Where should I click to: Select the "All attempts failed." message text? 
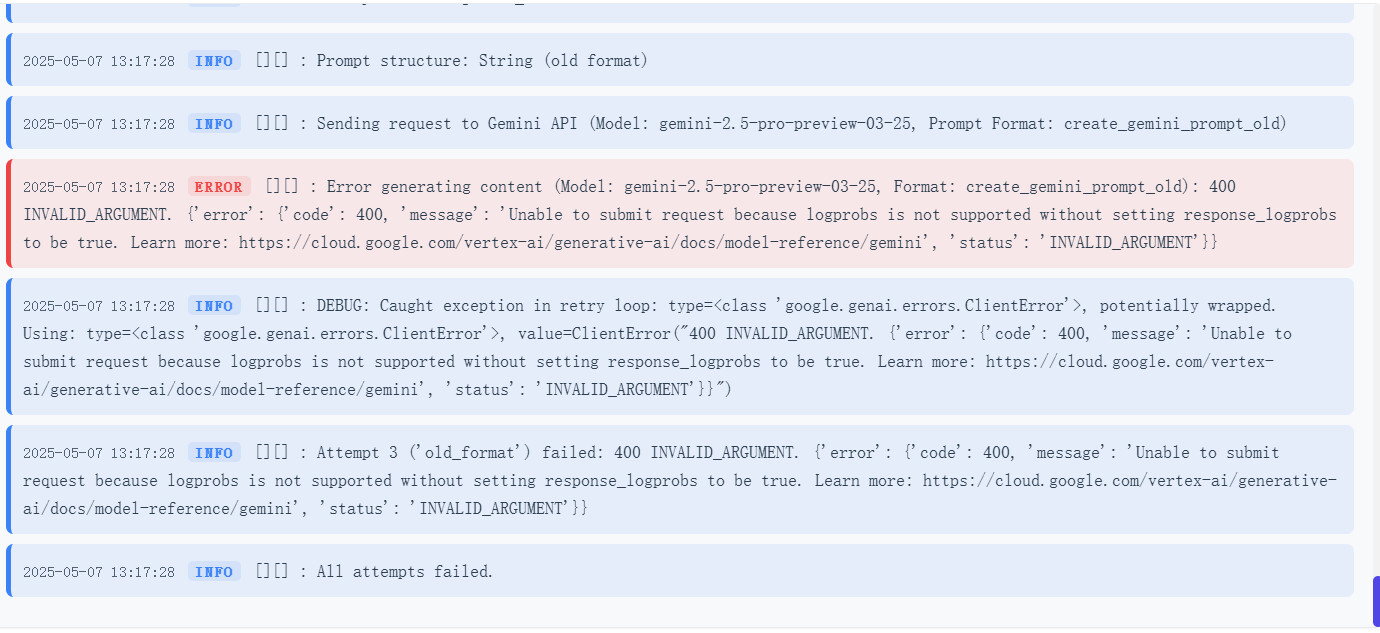pos(404,572)
